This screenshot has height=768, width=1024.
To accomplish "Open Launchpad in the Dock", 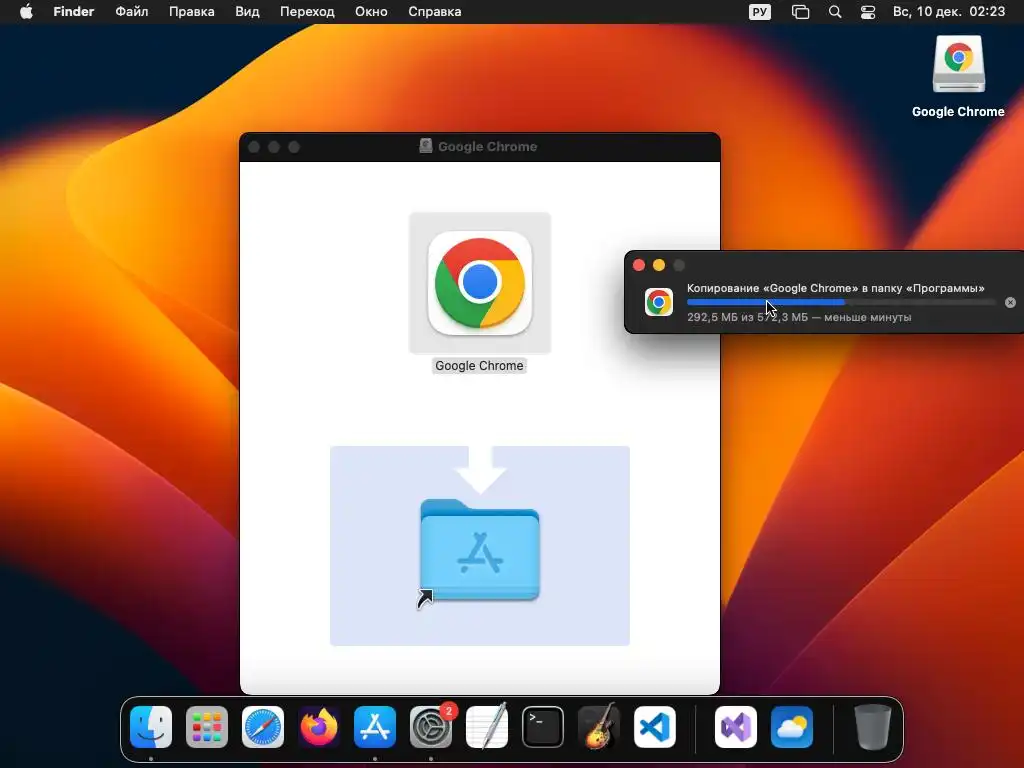I will 207,727.
